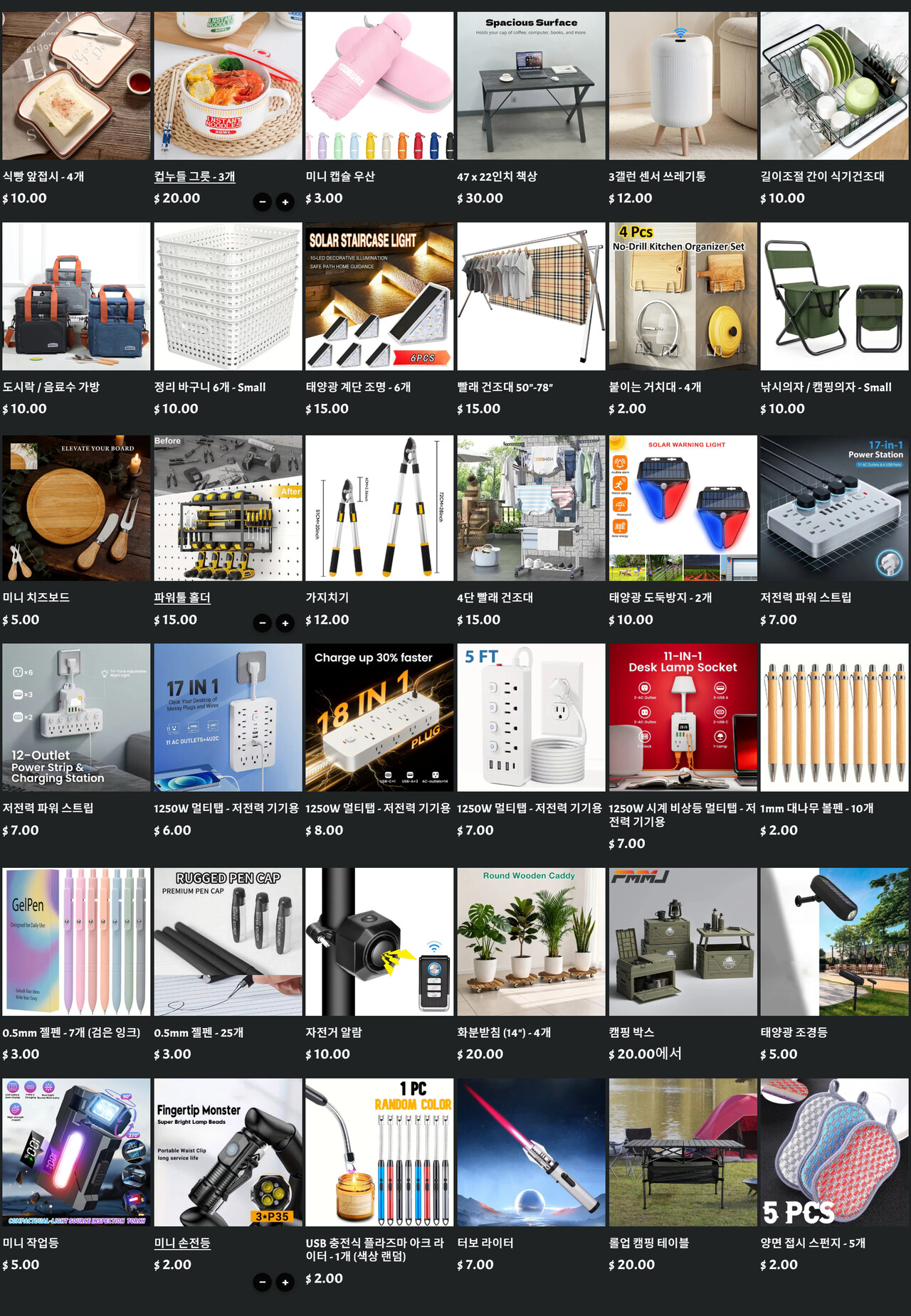Viewport: 911px width, 1316px height.
Task: Increase the quantity of 파워툴 홀더
Action: coord(285,624)
